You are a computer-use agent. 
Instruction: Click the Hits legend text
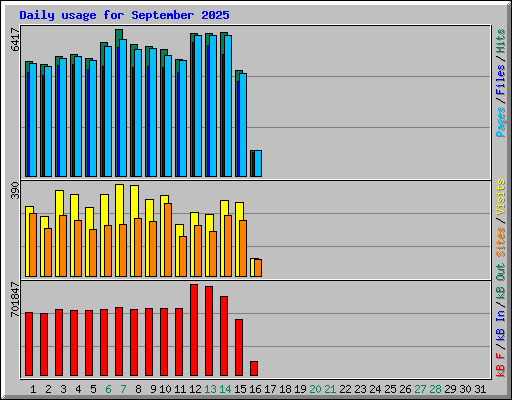[x=501, y=41]
